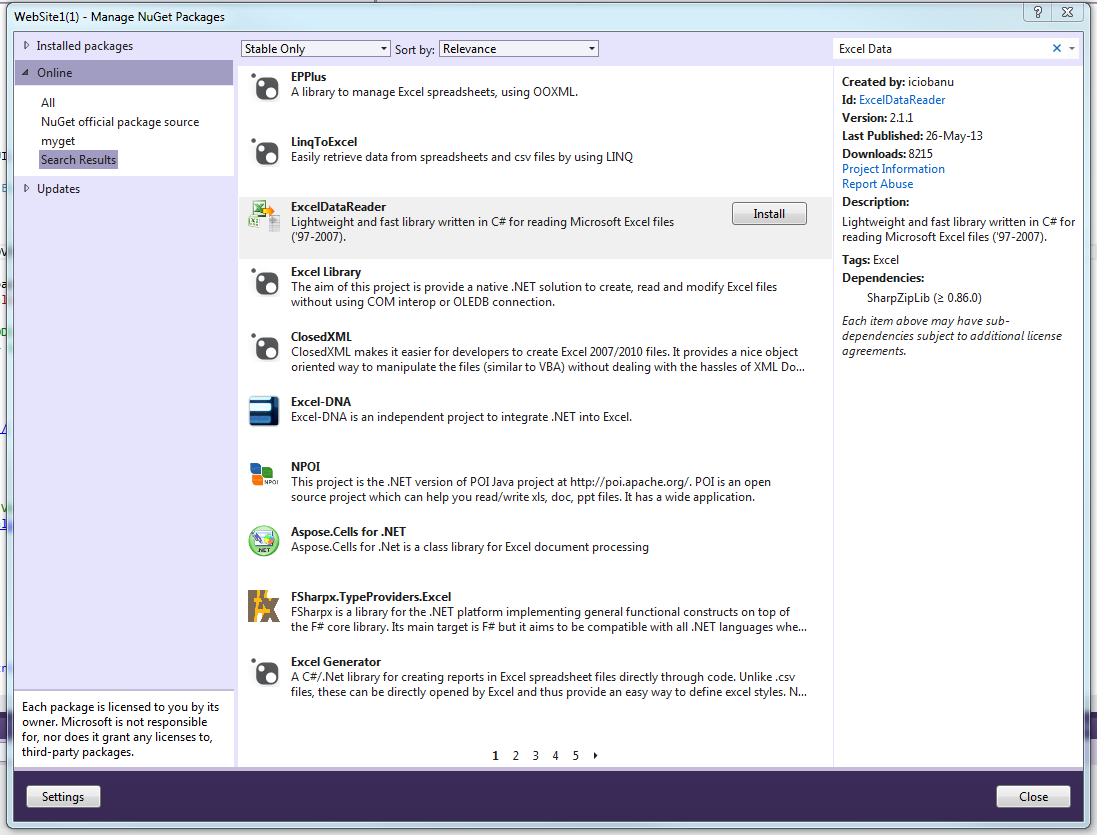Select the NPOI package title
This screenshot has height=835, width=1097.
pos(306,467)
